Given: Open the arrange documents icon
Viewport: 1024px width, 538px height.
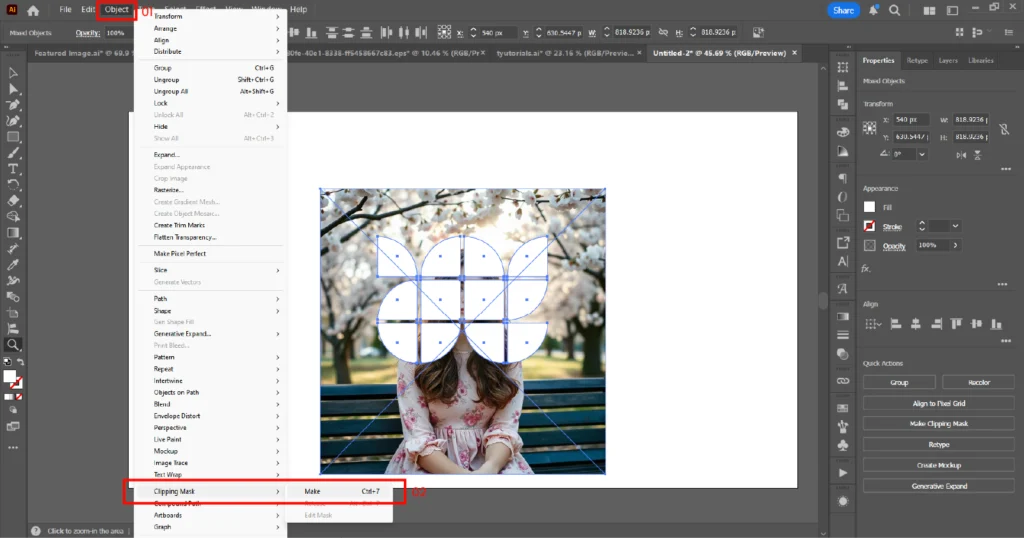Looking at the screenshot, I should point(929,10).
